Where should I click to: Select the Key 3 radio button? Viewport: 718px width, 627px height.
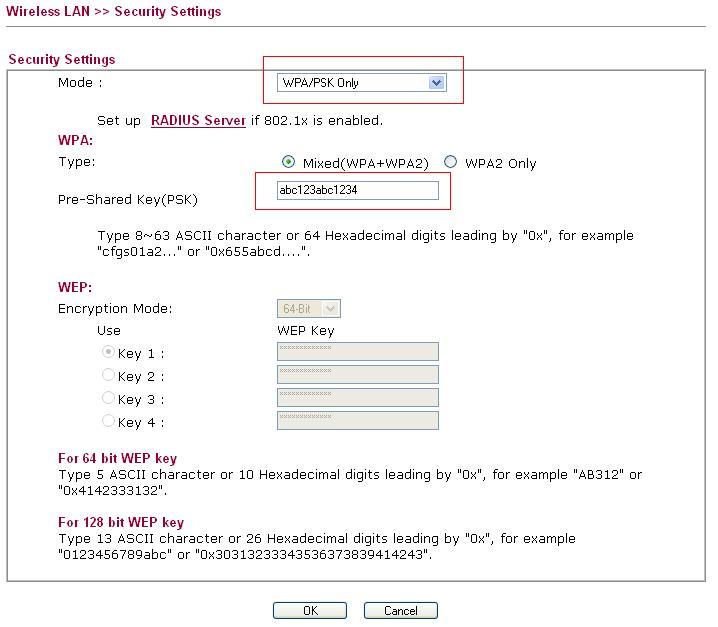[x=108, y=398]
